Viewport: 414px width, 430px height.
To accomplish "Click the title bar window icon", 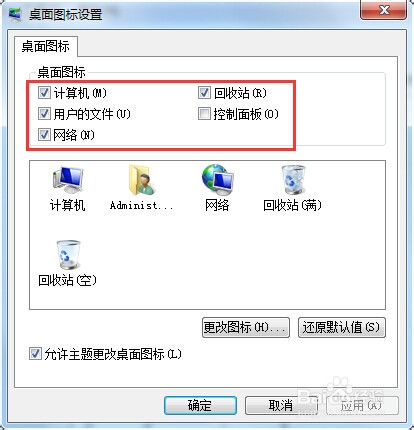I will (x=14, y=15).
